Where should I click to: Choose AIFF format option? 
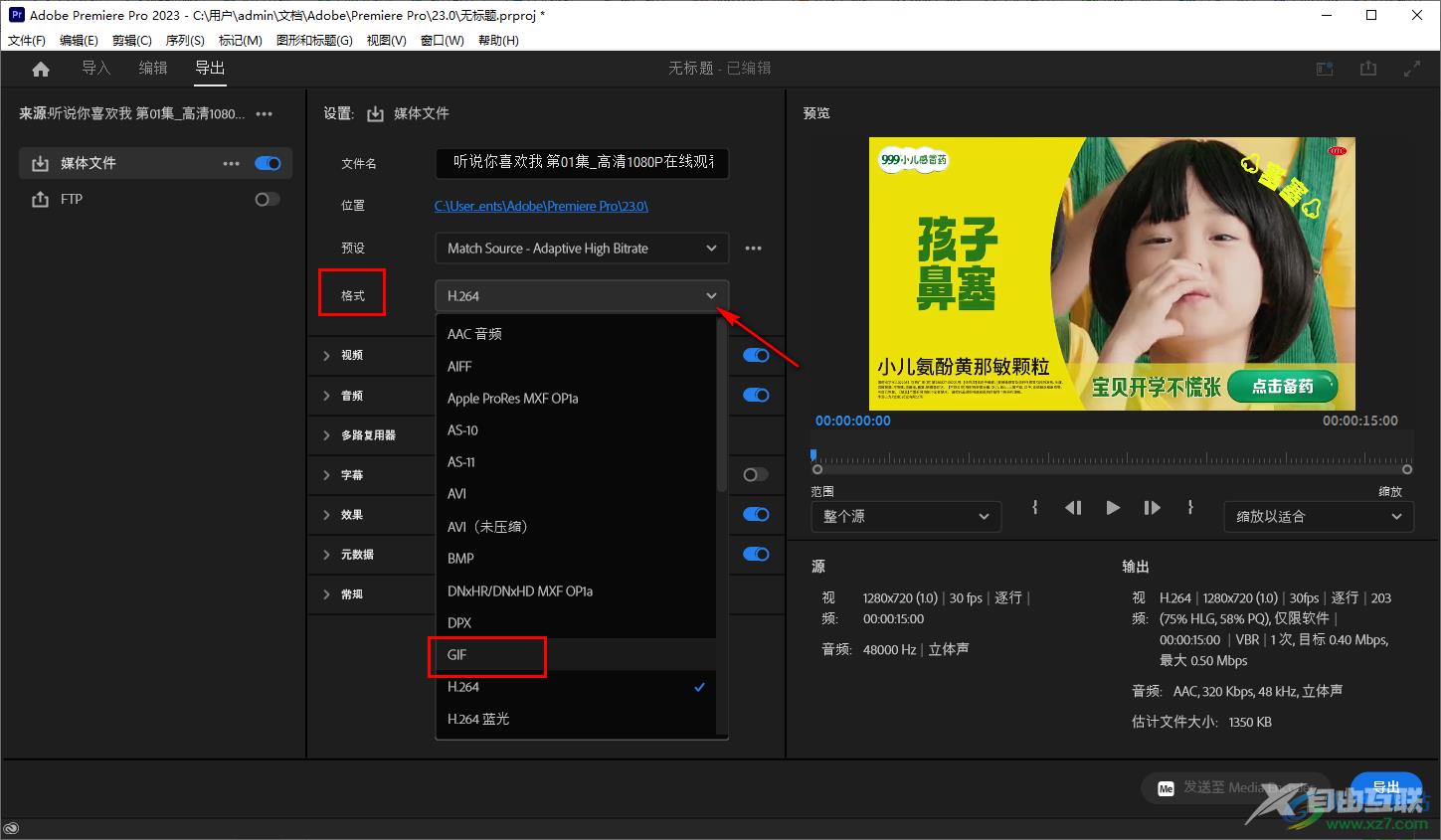(576, 367)
